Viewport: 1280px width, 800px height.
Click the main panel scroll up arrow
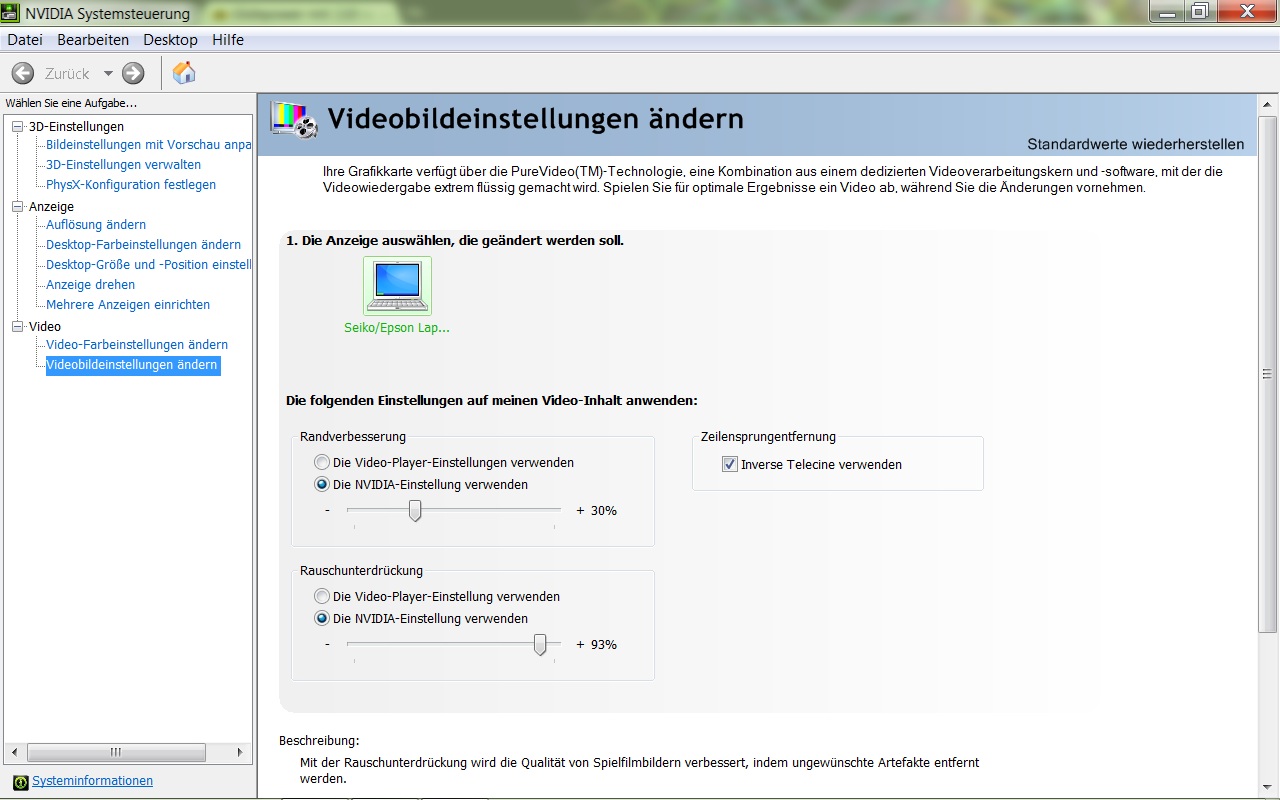(1267, 105)
